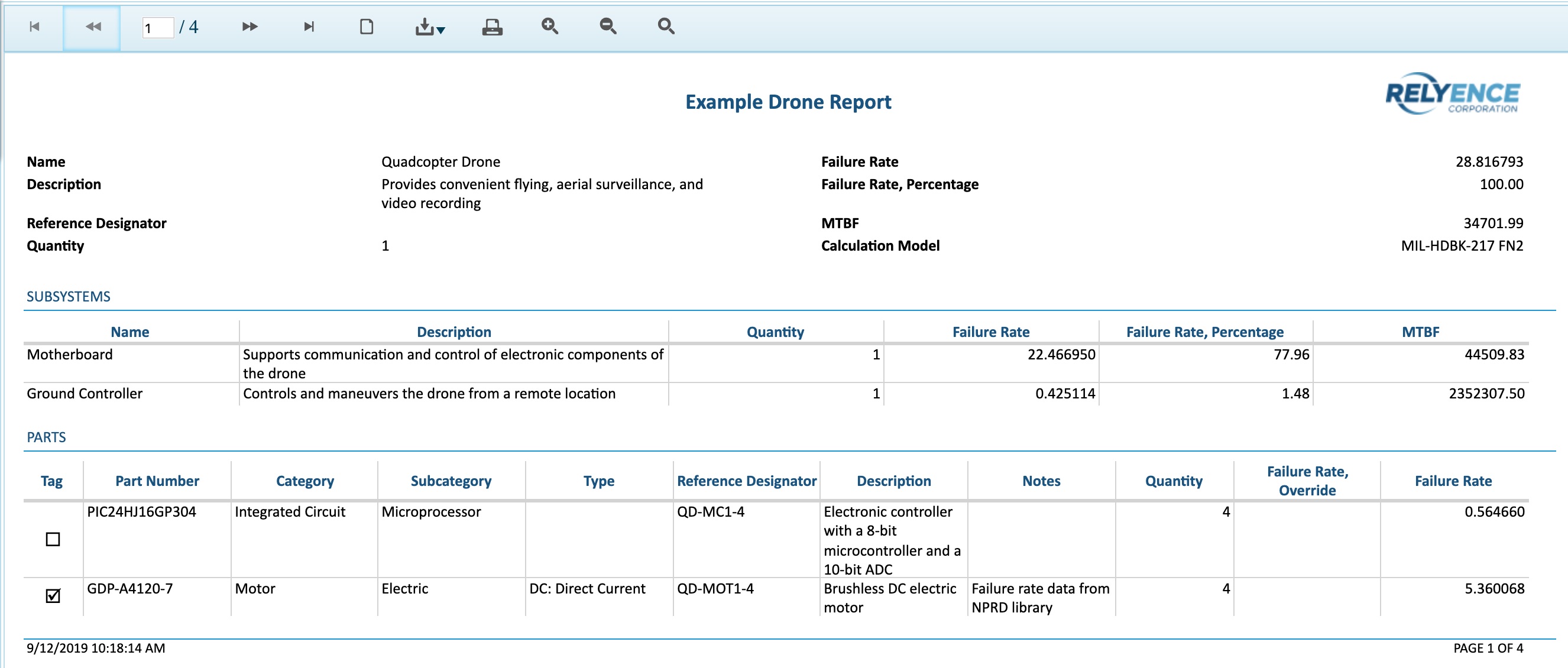Image resolution: width=1568 pixels, height=668 pixels.
Task: Jump to the last report page
Action: 309,27
